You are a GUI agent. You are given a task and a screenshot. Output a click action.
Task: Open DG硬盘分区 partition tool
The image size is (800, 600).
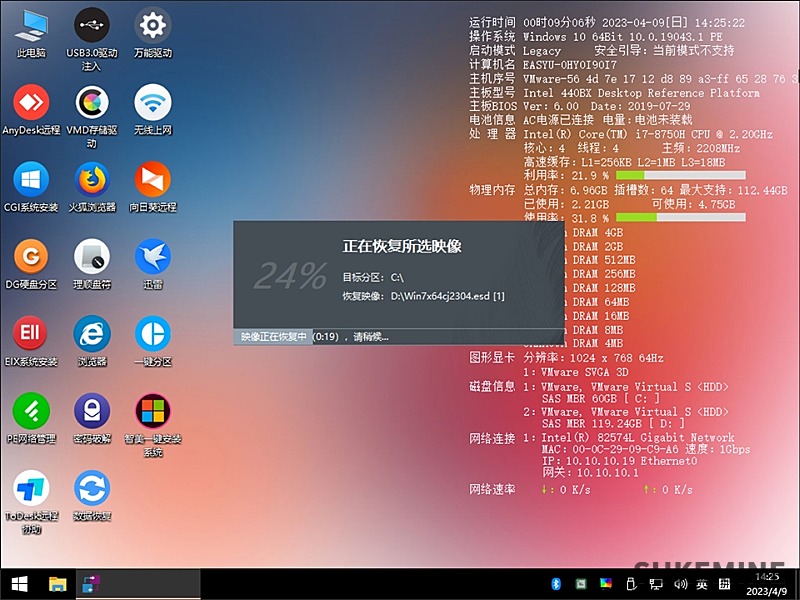pos(31,257)
